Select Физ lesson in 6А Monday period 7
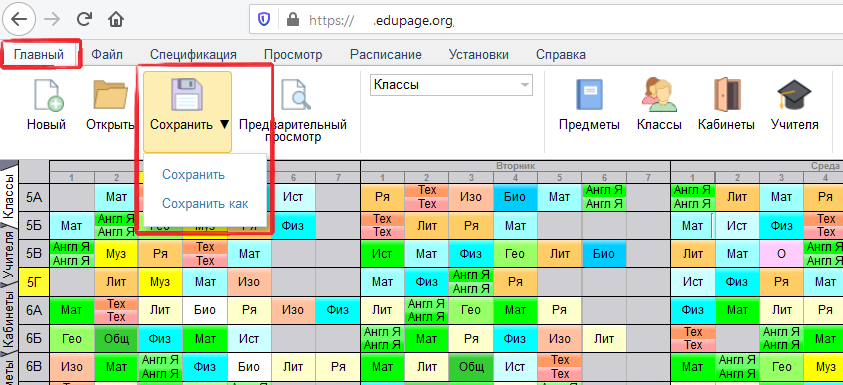This screenshot has height=385, width=843. pyautogui.click(x=338, y=310)
